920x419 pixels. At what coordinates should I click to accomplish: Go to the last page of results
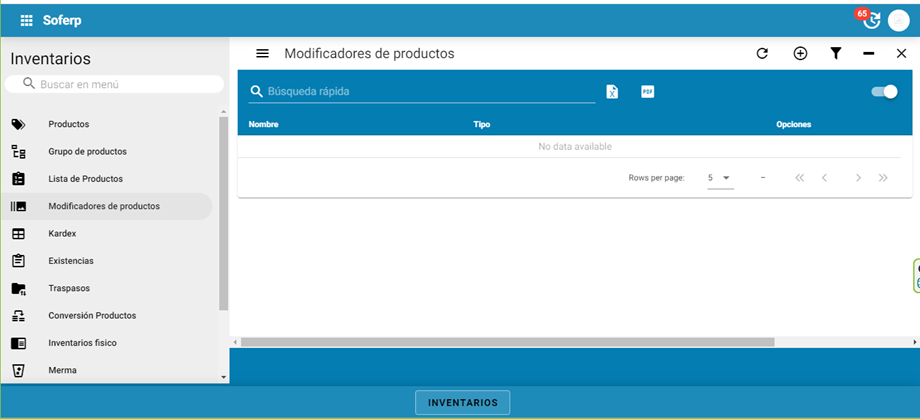(x=883, y=178)
